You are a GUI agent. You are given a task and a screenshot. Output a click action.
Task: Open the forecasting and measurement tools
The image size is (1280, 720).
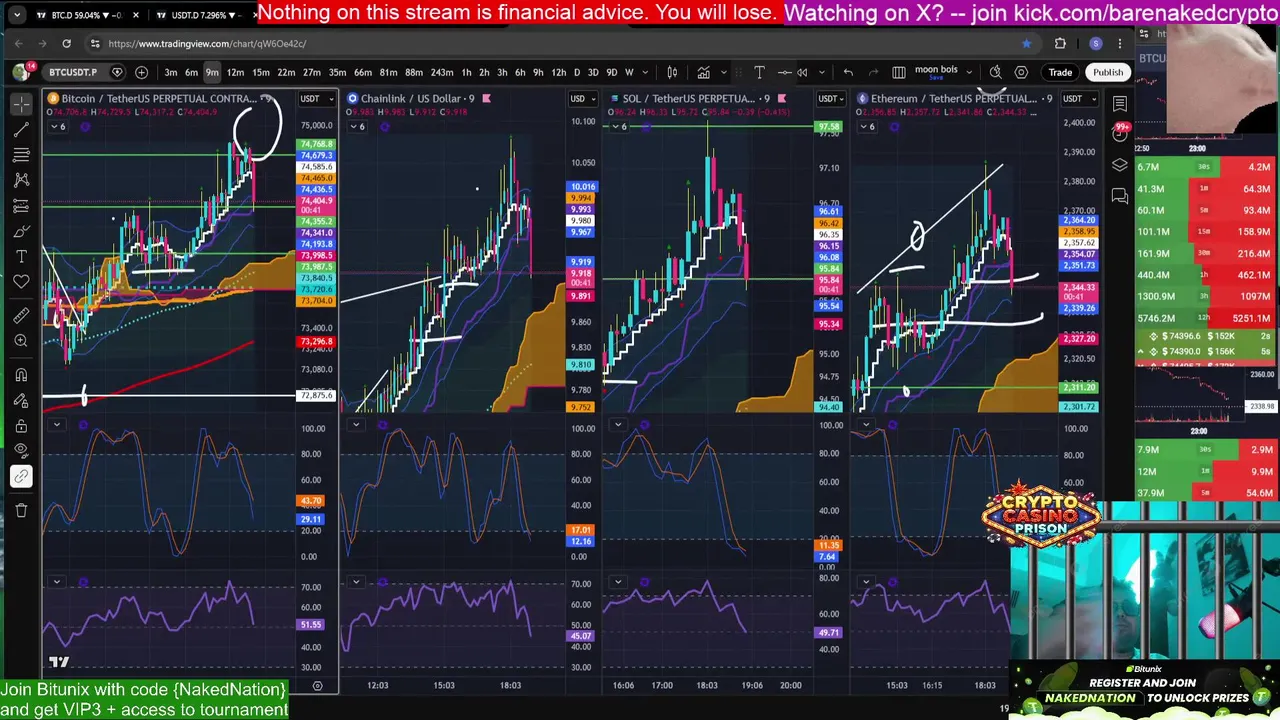coord(21,206)
